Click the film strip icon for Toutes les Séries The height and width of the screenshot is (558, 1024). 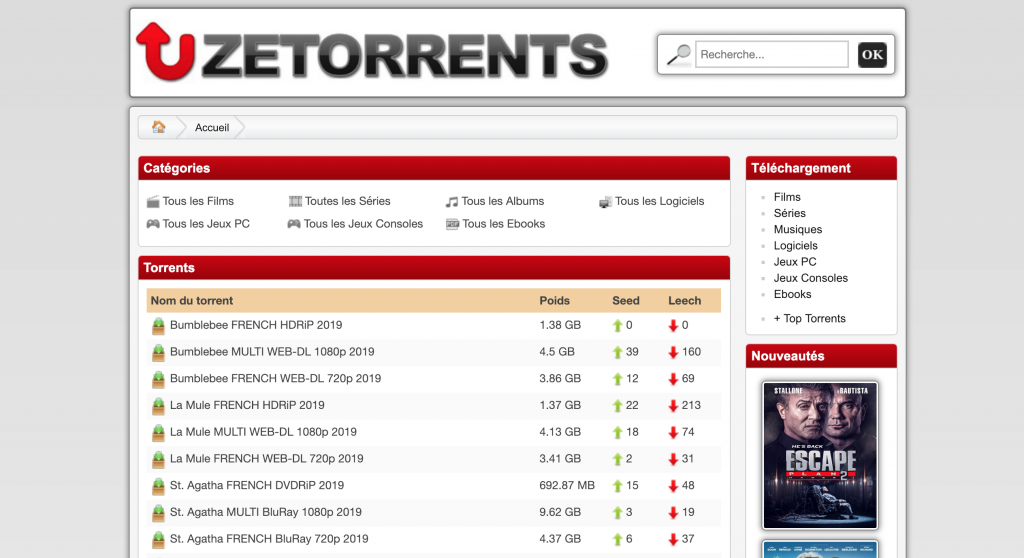pos(295,201)
